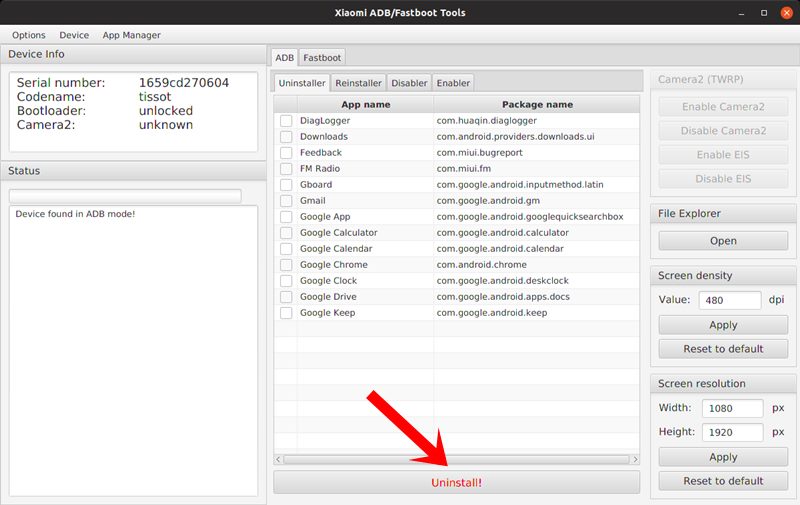This screenshot has height=505, width=800.
Task: Focus the dpi value field
Action: tap(730, 300)
